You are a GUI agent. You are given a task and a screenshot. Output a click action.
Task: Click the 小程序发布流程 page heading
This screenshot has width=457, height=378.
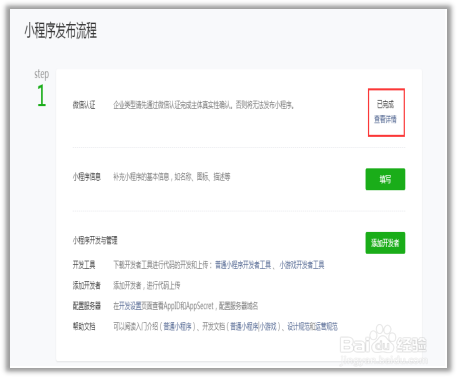click(61, 30)
